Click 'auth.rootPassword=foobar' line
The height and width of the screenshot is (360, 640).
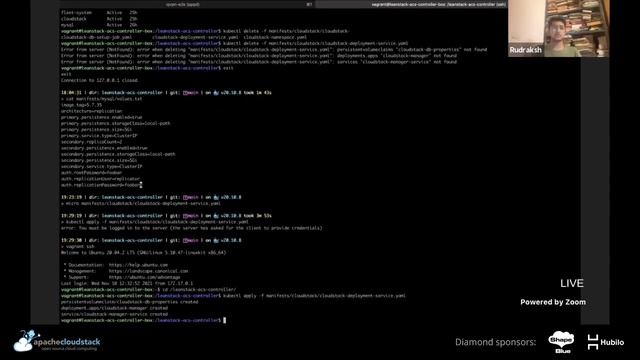(x=91, y=173)
